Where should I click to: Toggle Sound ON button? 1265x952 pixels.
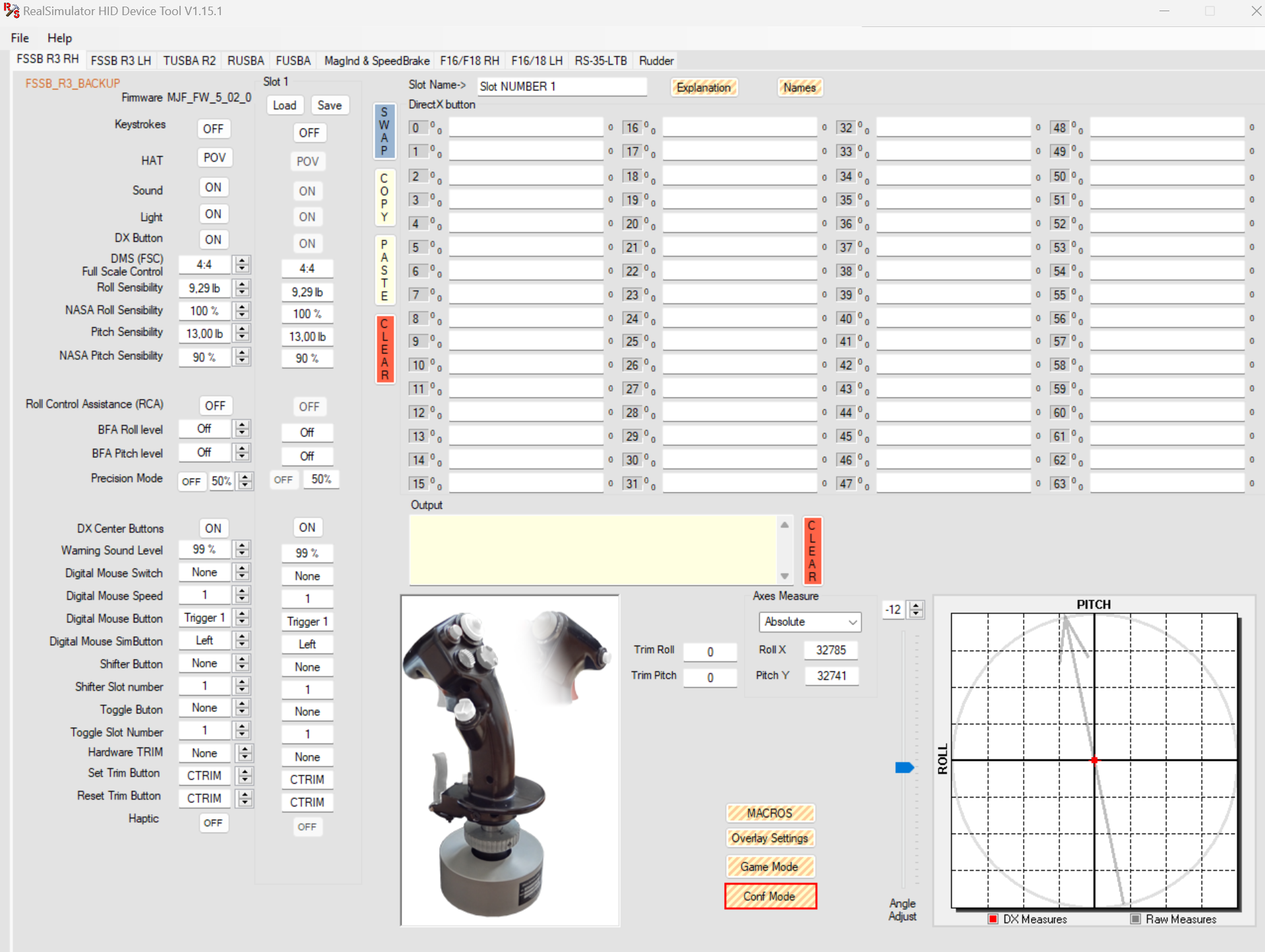(x=213, y=187)
